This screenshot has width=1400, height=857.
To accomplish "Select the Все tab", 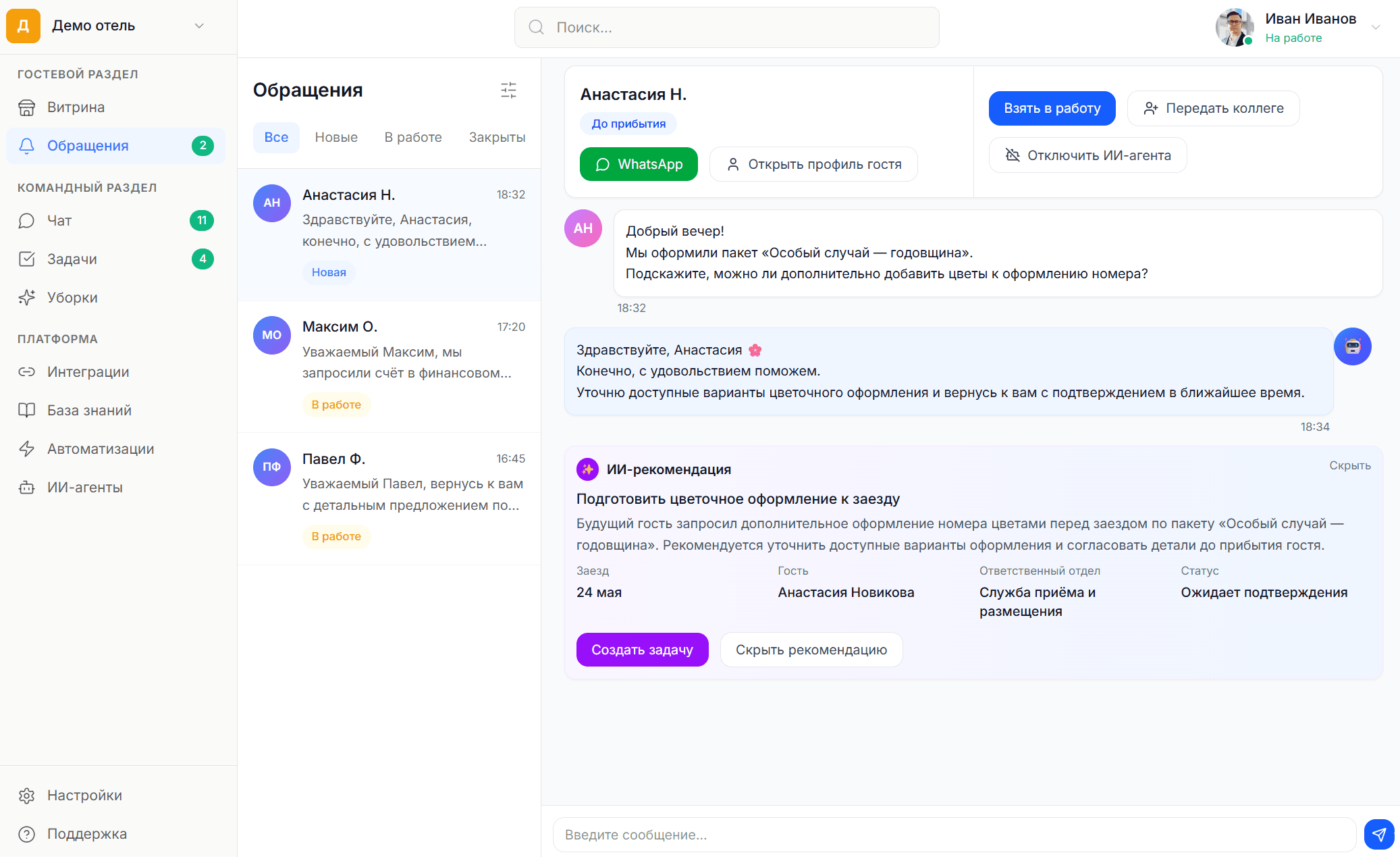I will coord(276,138).
